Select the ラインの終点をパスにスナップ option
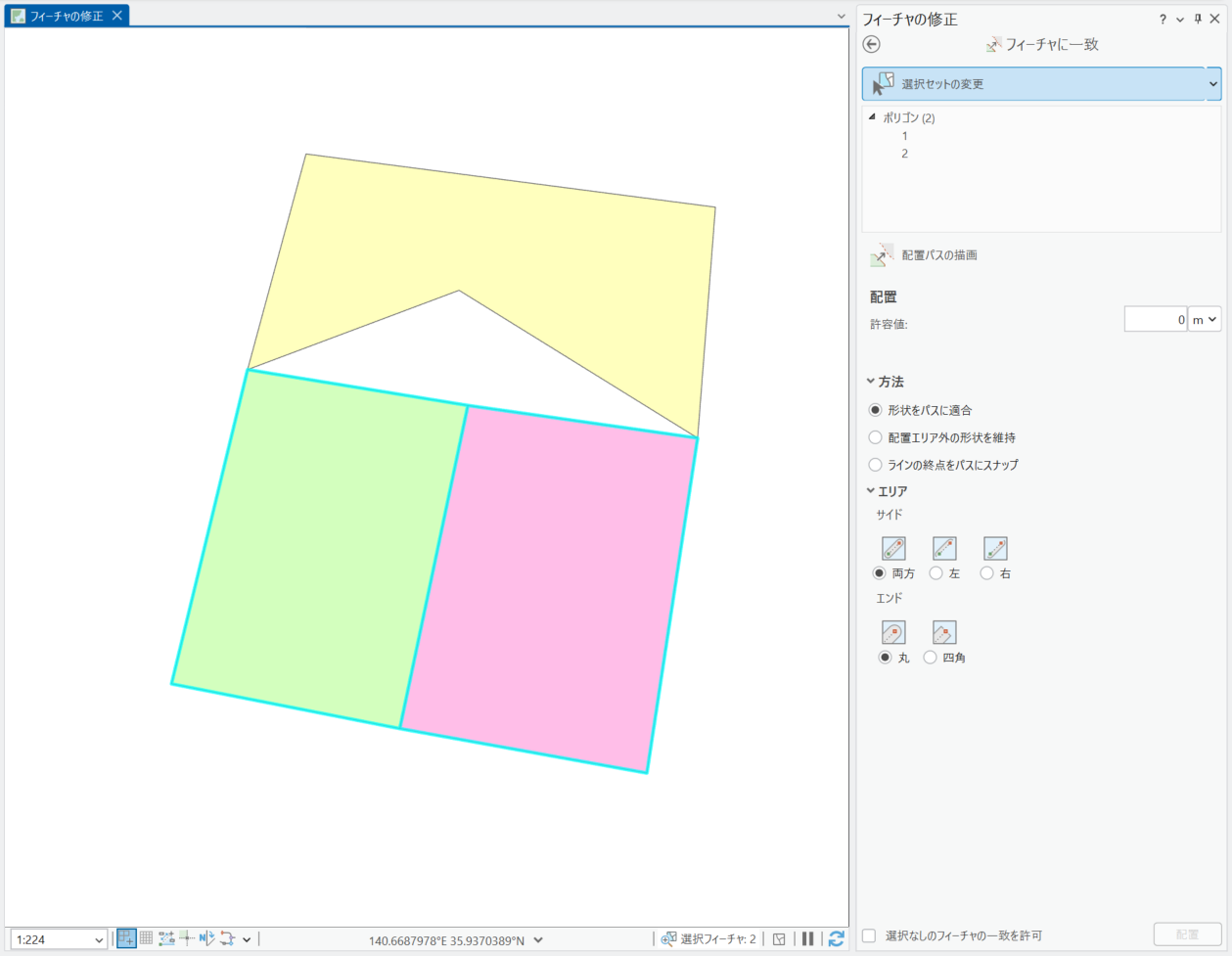Screen dimensions: 1232x956 pos(876,465)
